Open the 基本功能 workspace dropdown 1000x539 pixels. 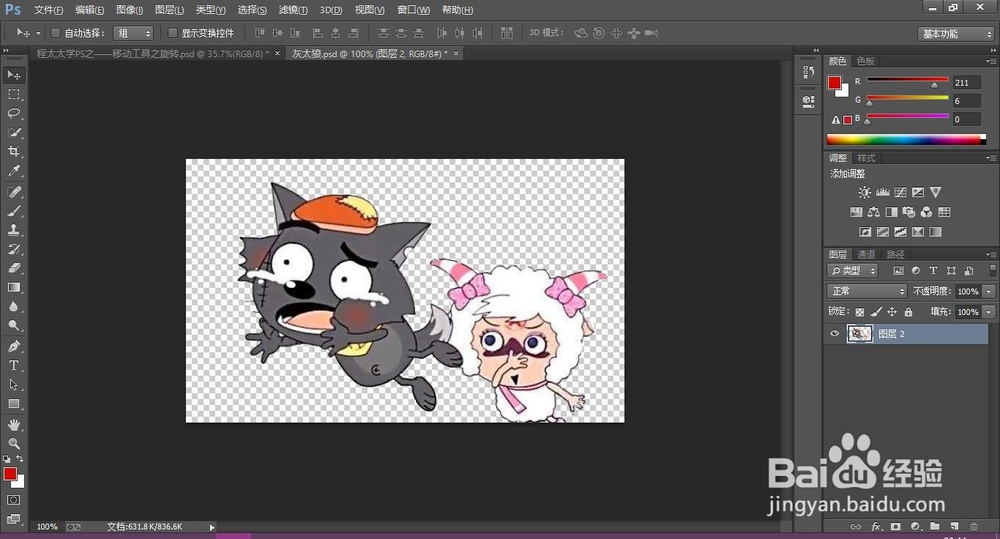coord(957,33)
